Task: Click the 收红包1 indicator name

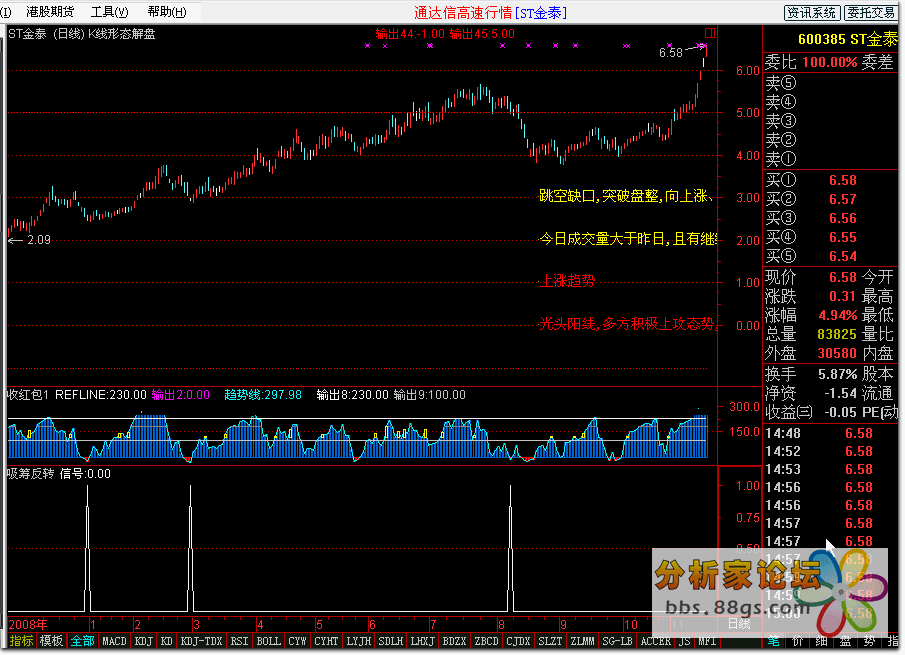Action: (28, 395)
